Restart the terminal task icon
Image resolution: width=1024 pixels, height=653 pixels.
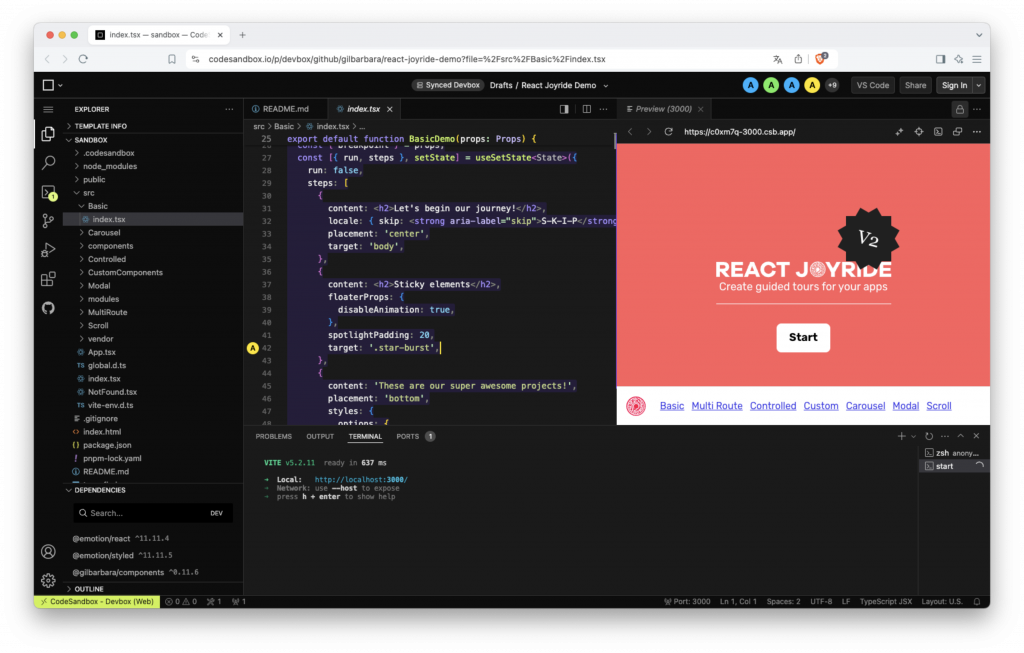929,436
